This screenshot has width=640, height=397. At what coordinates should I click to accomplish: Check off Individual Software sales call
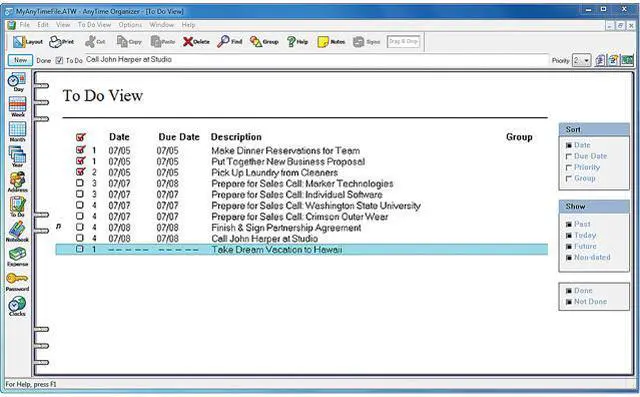(80, 194)
